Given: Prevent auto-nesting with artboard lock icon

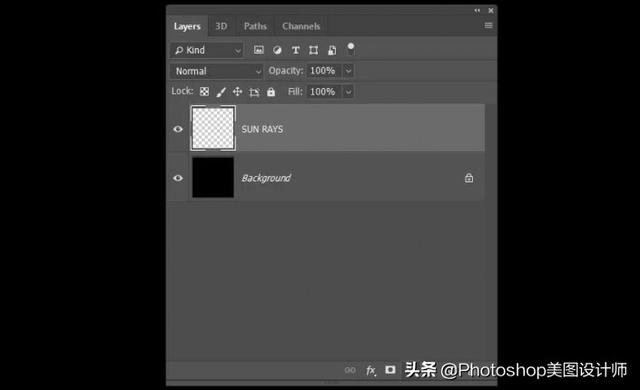Looking at the screenshot, I should pos(254,92).
